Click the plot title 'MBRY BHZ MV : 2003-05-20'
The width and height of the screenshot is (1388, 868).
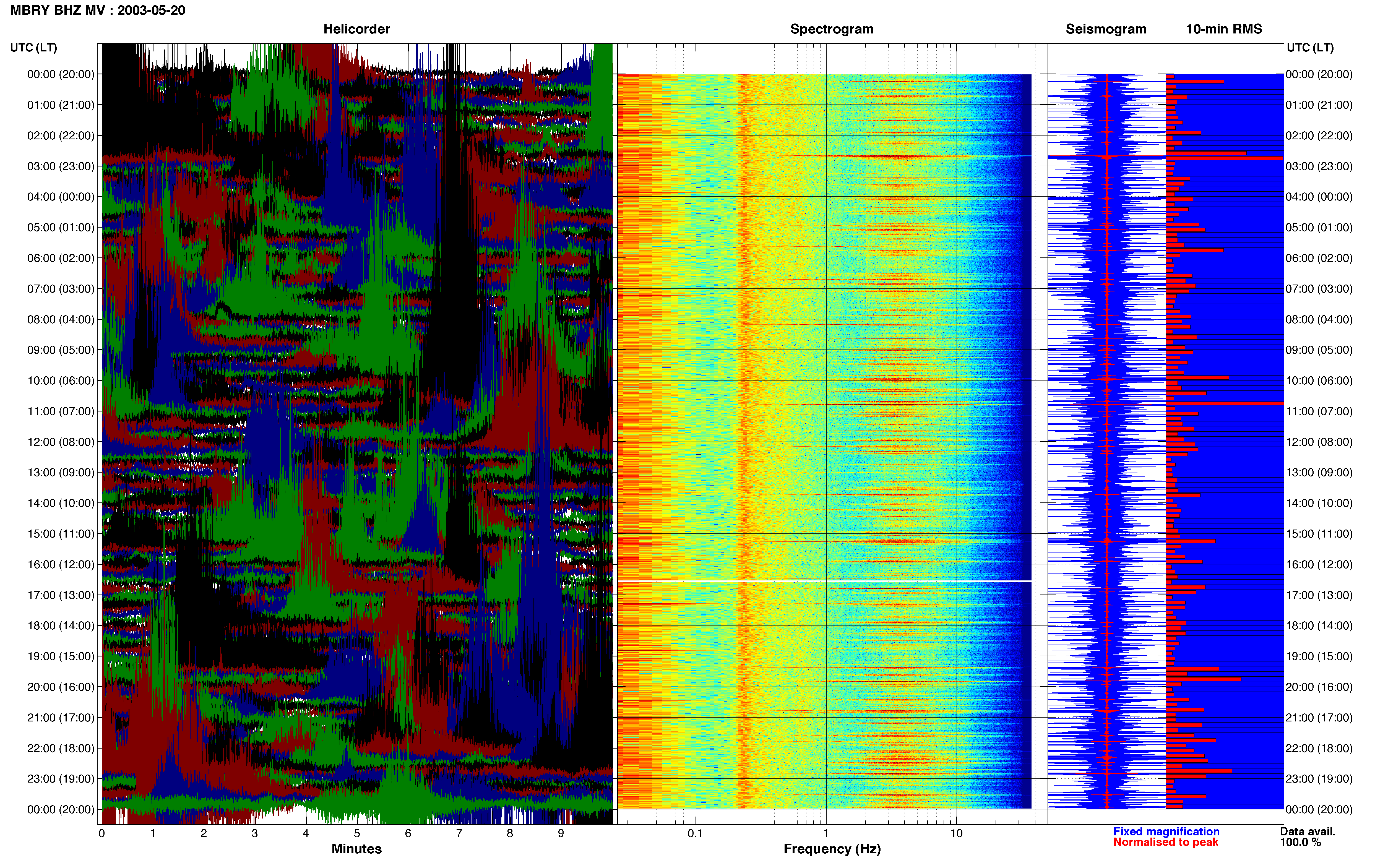pyautogui.click(x=98, y=10)
